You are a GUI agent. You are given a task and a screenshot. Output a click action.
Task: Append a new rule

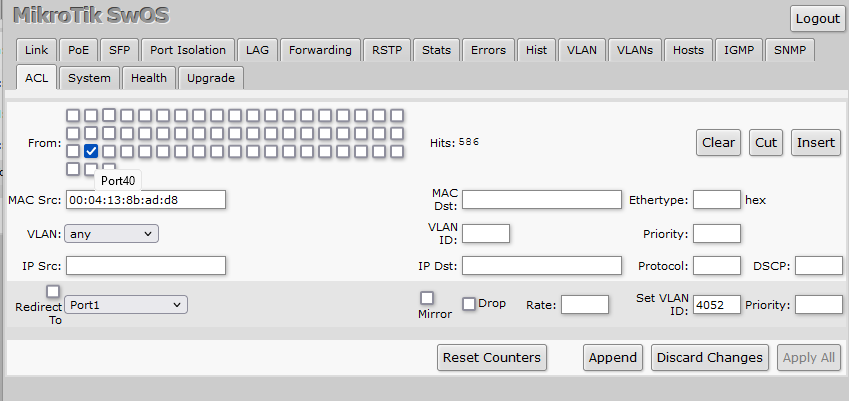[612, 358]
